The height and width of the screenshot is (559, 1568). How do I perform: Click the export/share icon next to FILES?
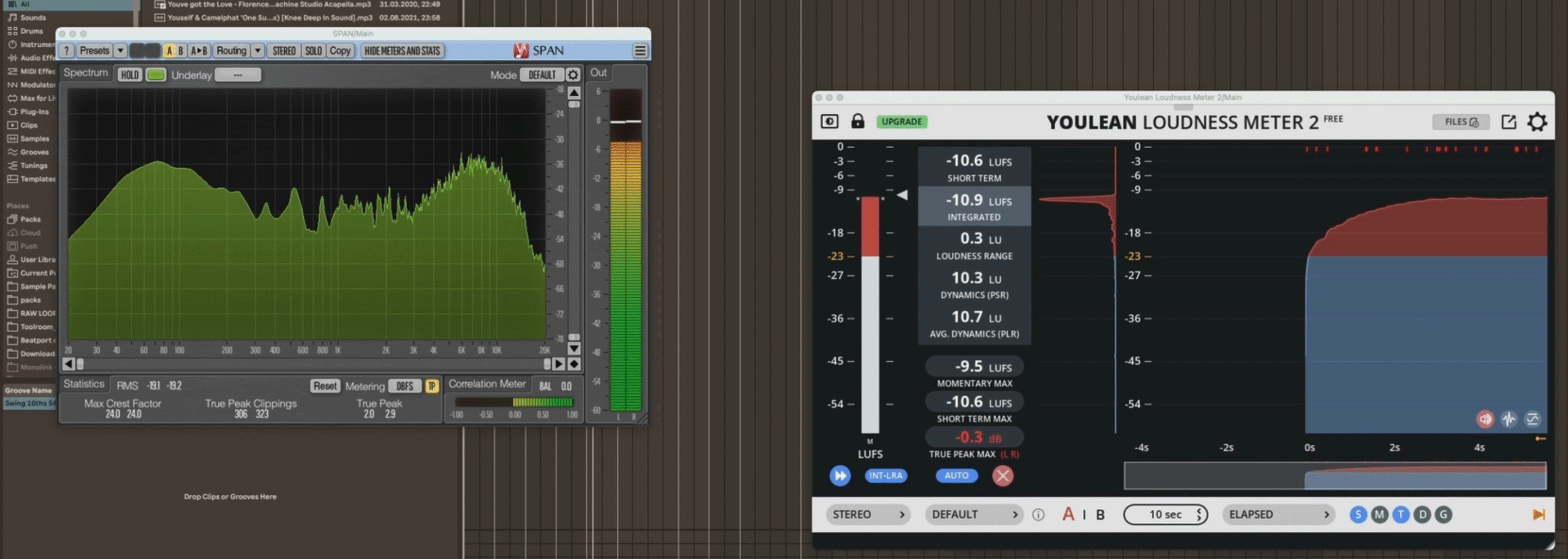[1509, 122]
